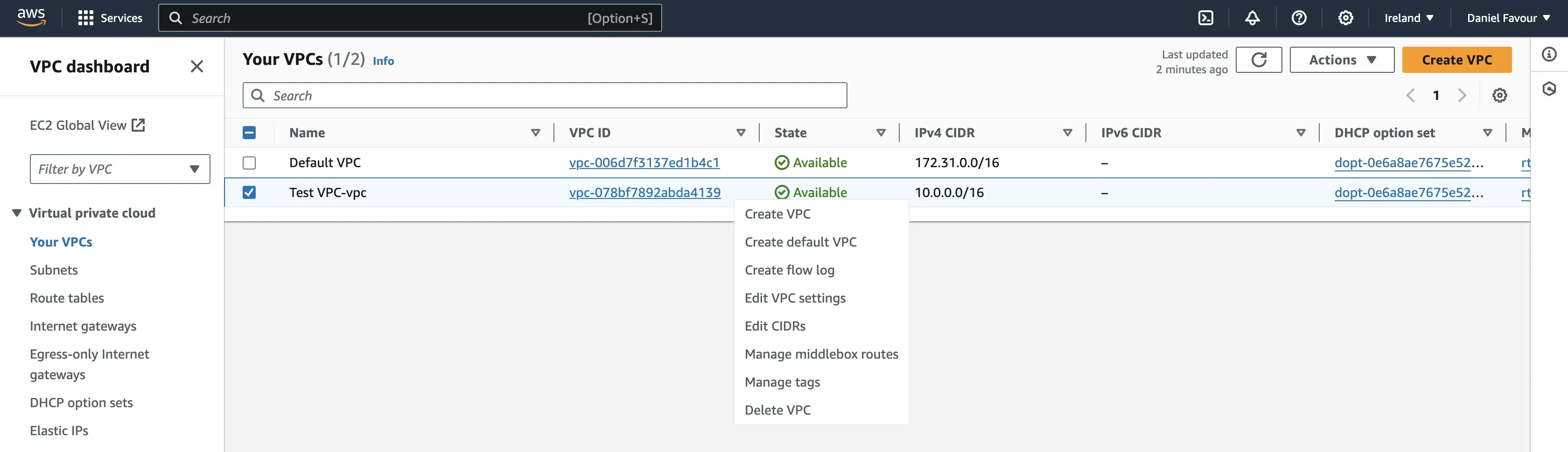1568x452 pixels.
Task: Open the top bar settings gear
Action: [x=1345, y=18]
